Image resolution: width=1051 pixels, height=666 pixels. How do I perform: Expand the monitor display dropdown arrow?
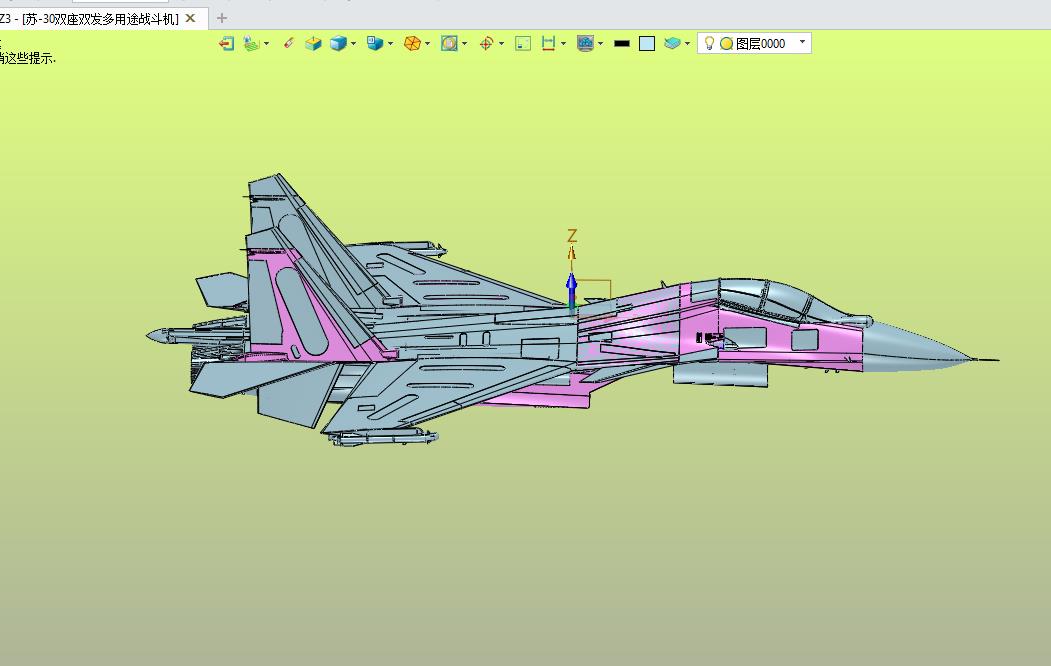[600, 44]
